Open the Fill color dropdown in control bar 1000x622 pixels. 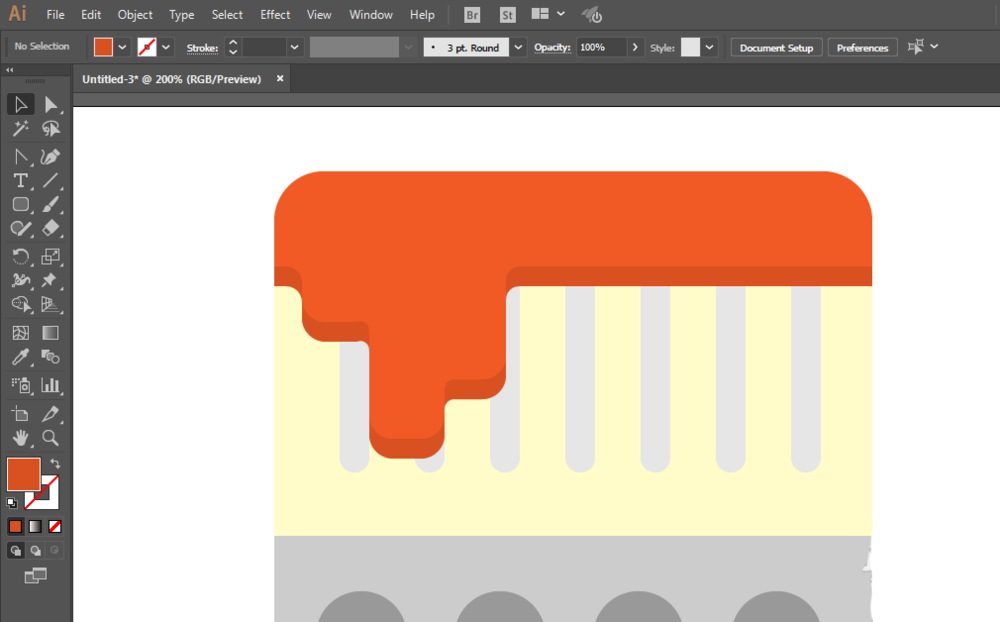click(x=122, y=47)
